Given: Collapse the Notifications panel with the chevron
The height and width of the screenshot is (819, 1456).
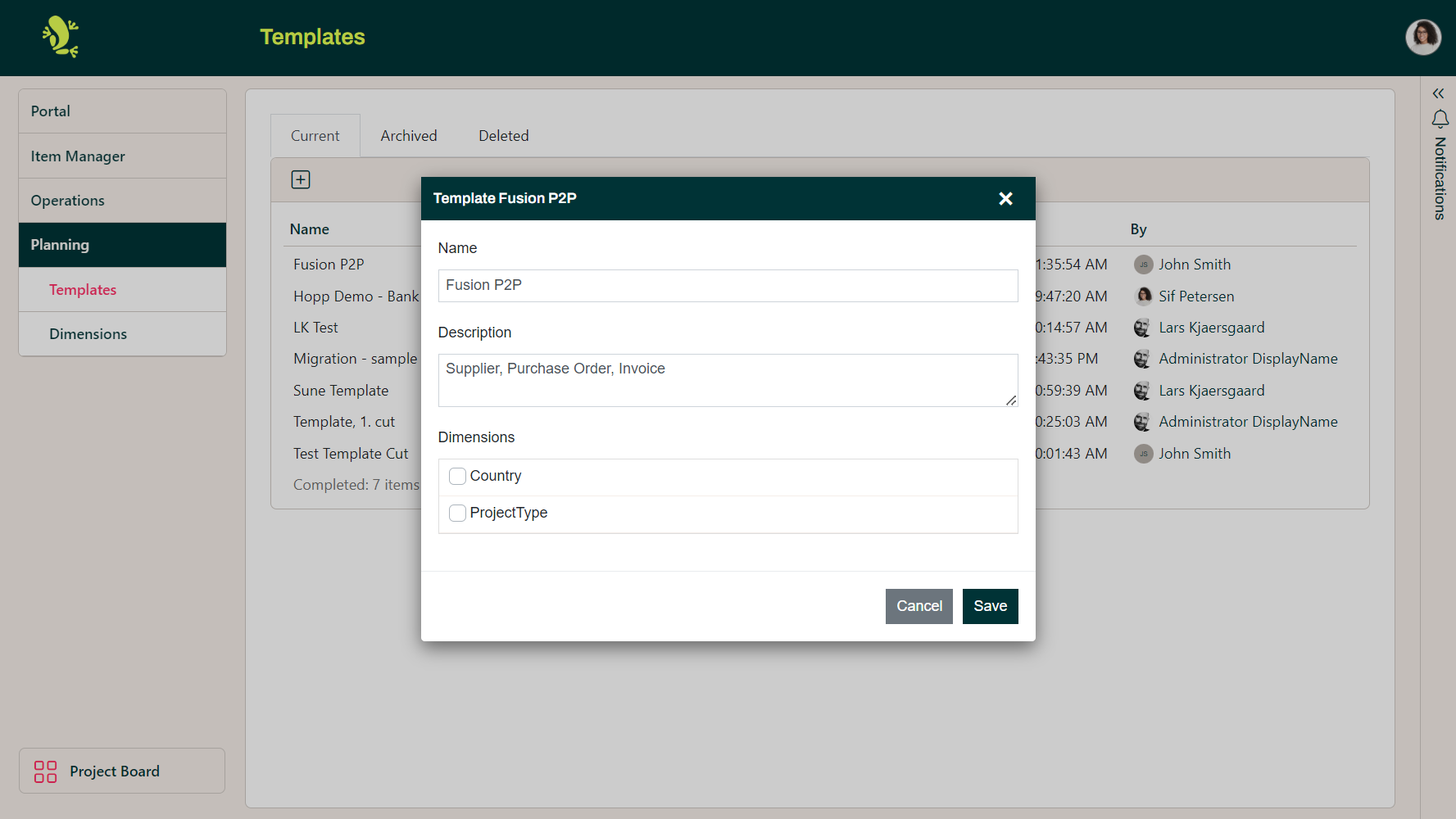Looking at the screenshot, I should click(x=1438, y=93).
